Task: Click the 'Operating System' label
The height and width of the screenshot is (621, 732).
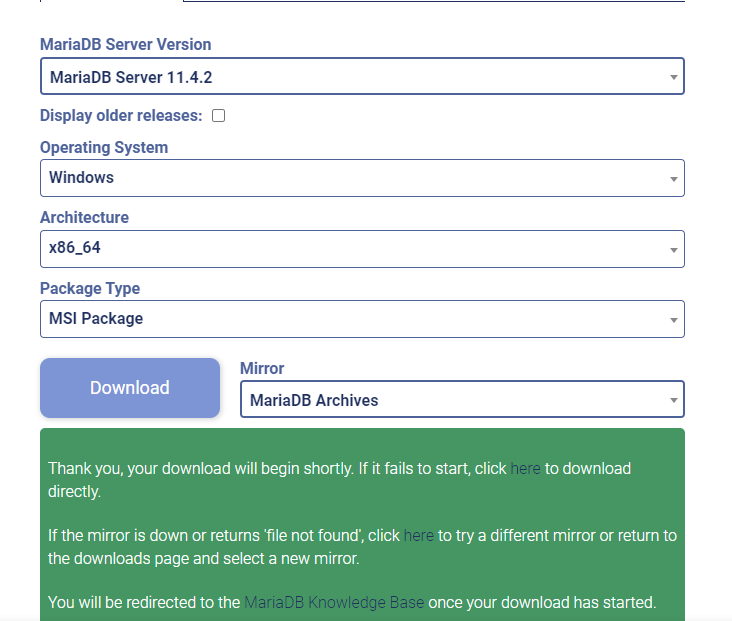Action: click(x=104, y=148)
